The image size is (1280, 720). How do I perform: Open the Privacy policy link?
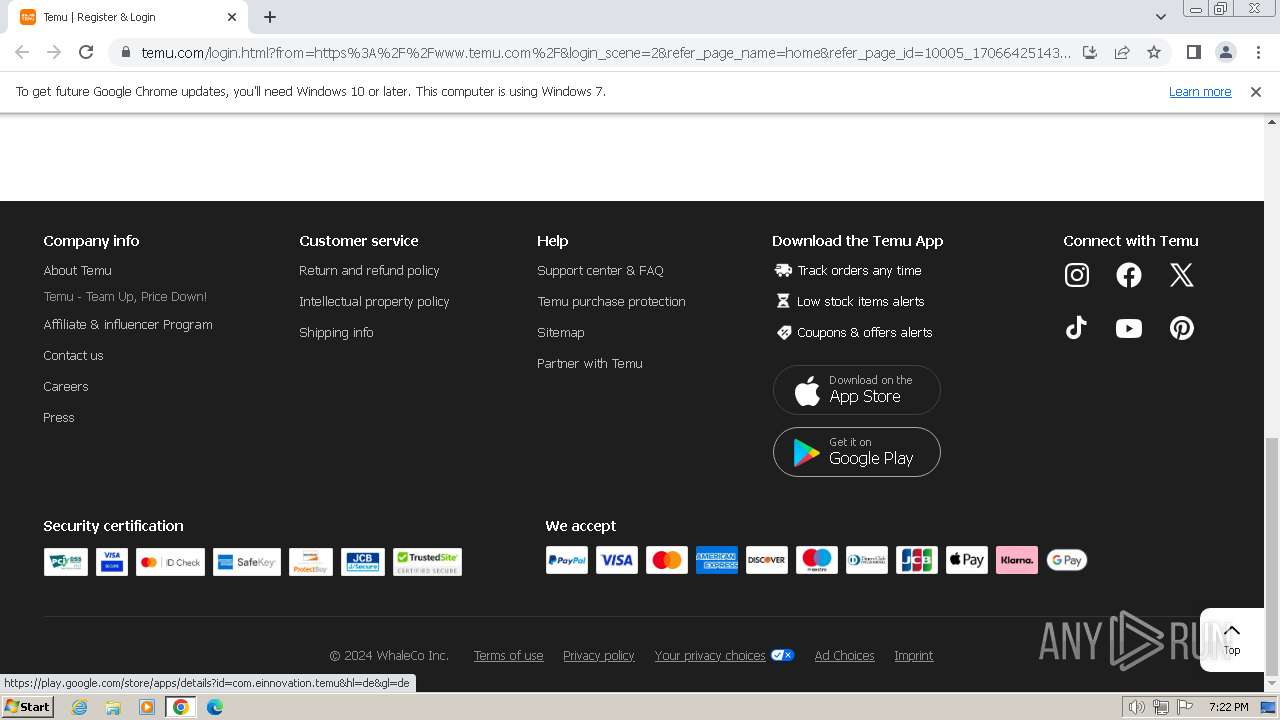(598, 656)
